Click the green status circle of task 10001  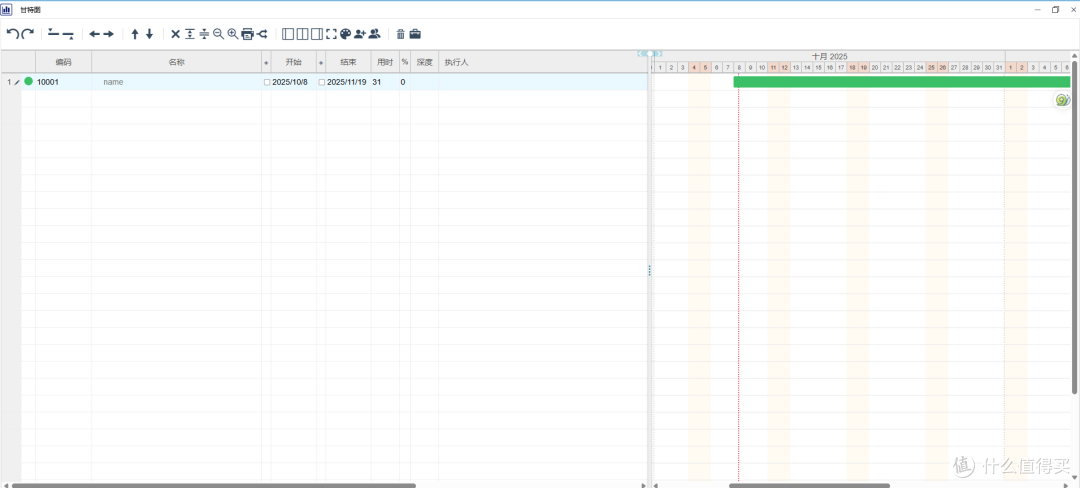click(x=28, y=81)
